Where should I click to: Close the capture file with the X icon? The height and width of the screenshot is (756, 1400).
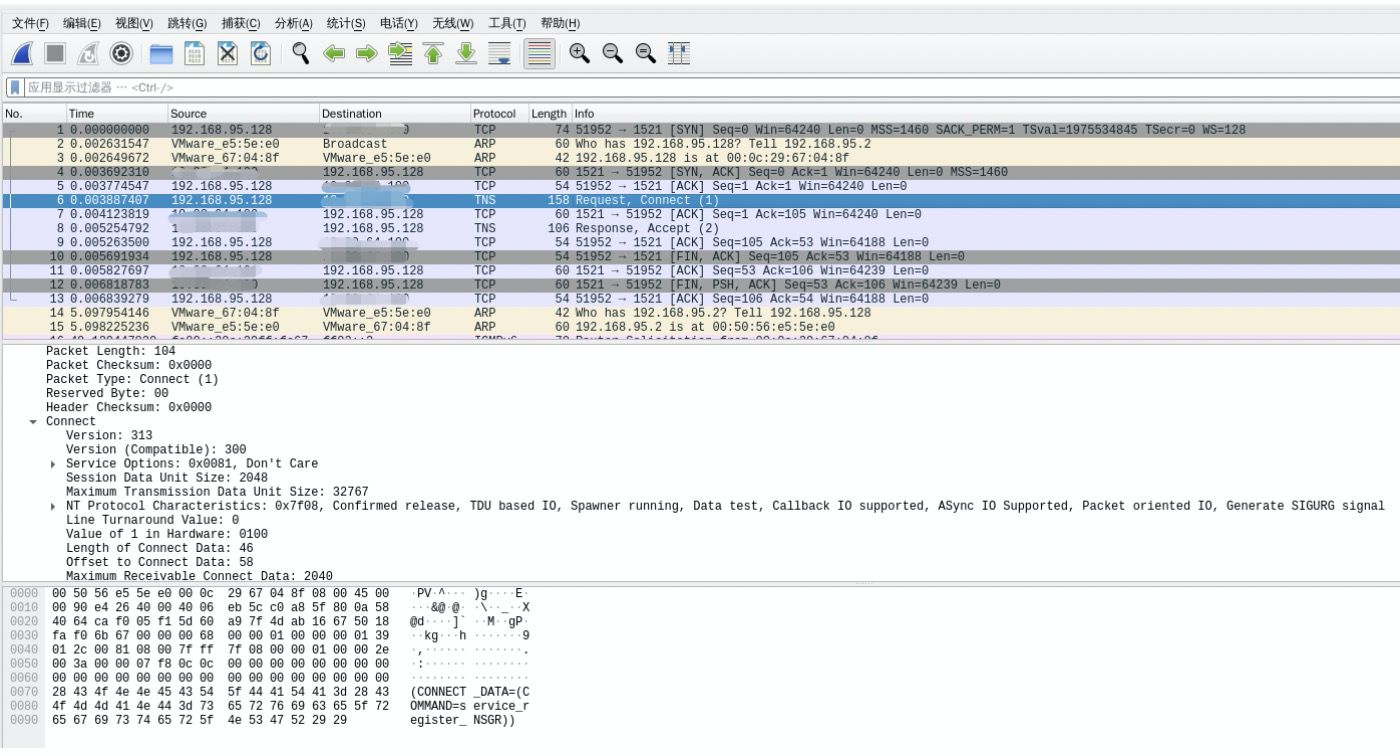pos(228,53)
